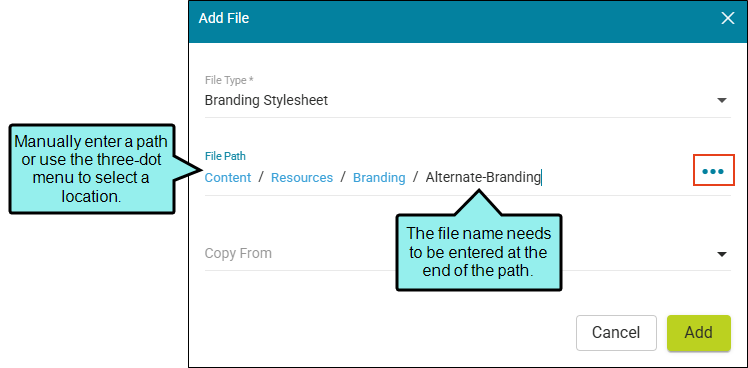This screenshot has height=368, width=748.
Task: Click the Cancel button
Action: click(616, 333)
